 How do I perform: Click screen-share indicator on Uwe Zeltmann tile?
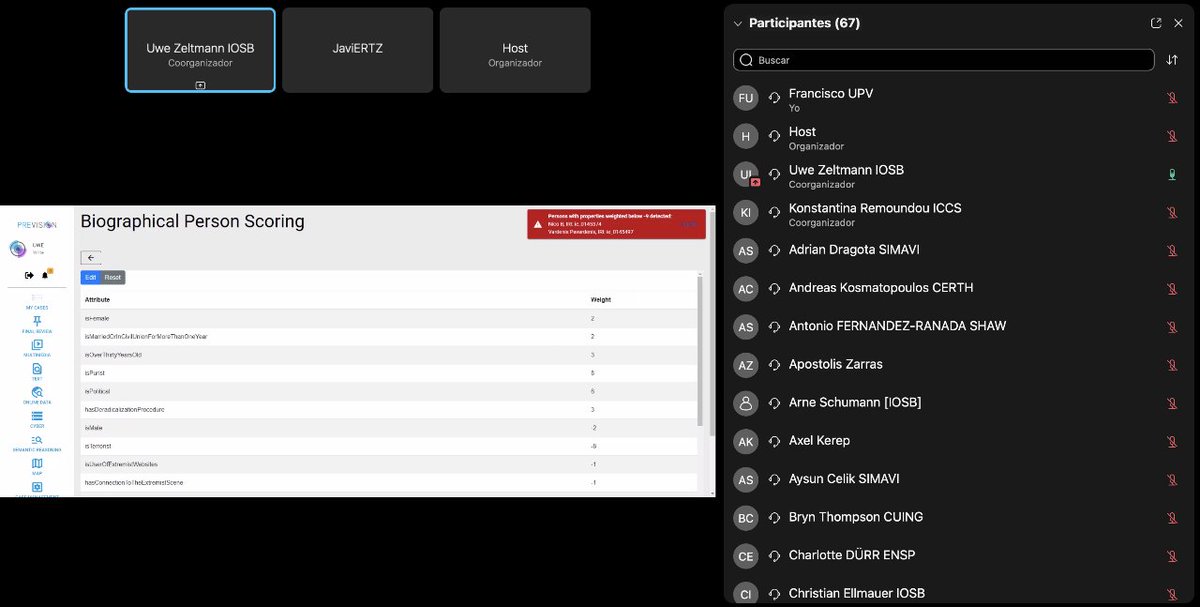200,86
